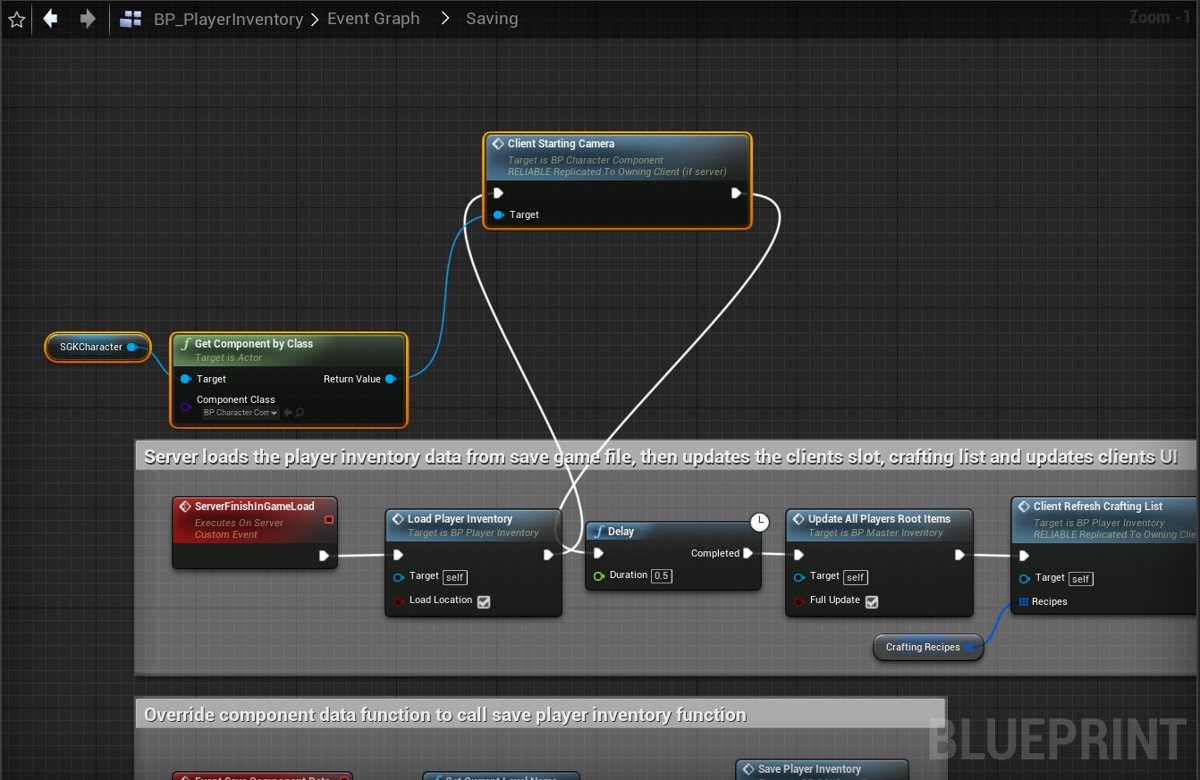The height and width of the screenshot is (780, 1200).
Task: Click the blueprint graph icon beside BP_PlayerInventory
Action: pos(130,19)
